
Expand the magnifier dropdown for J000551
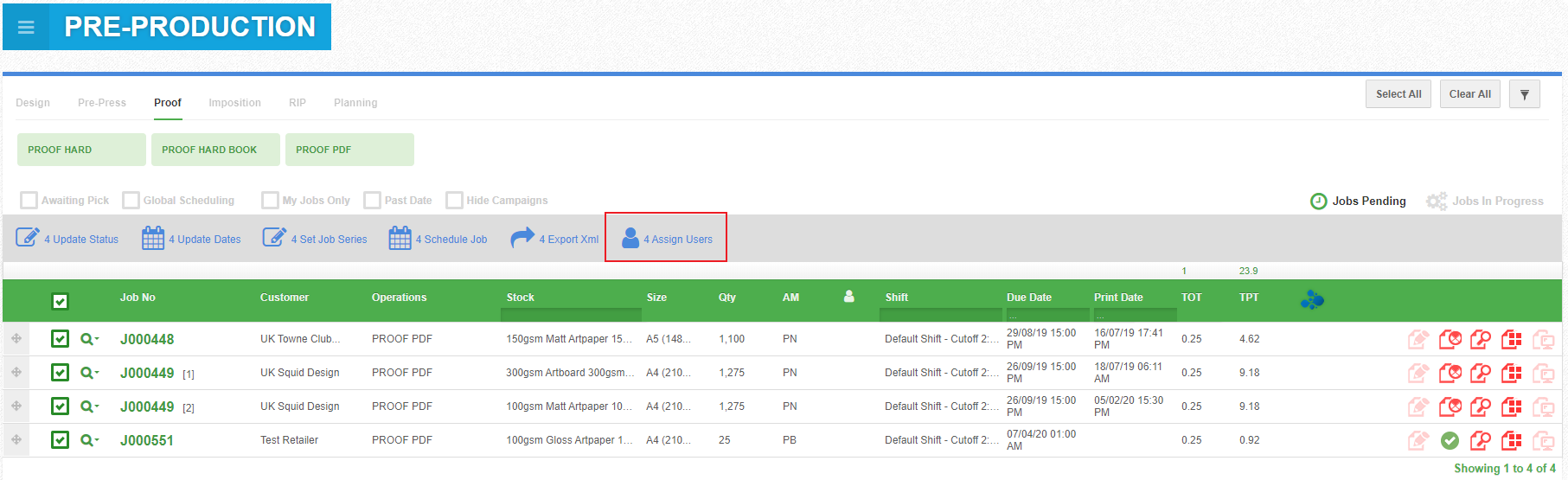pos(90,440)
